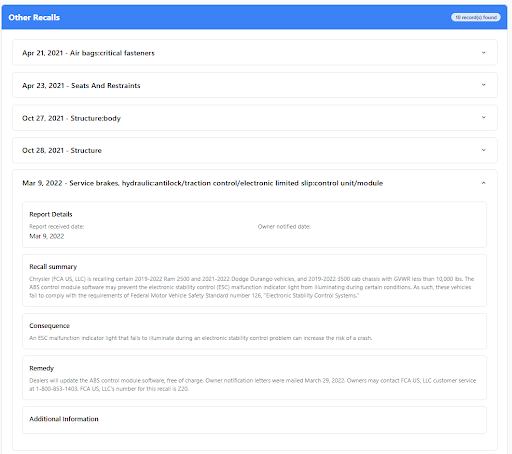Click the Other Recalls header title
Viewport: 512px width, 454px height.
(x=34, y=17)
